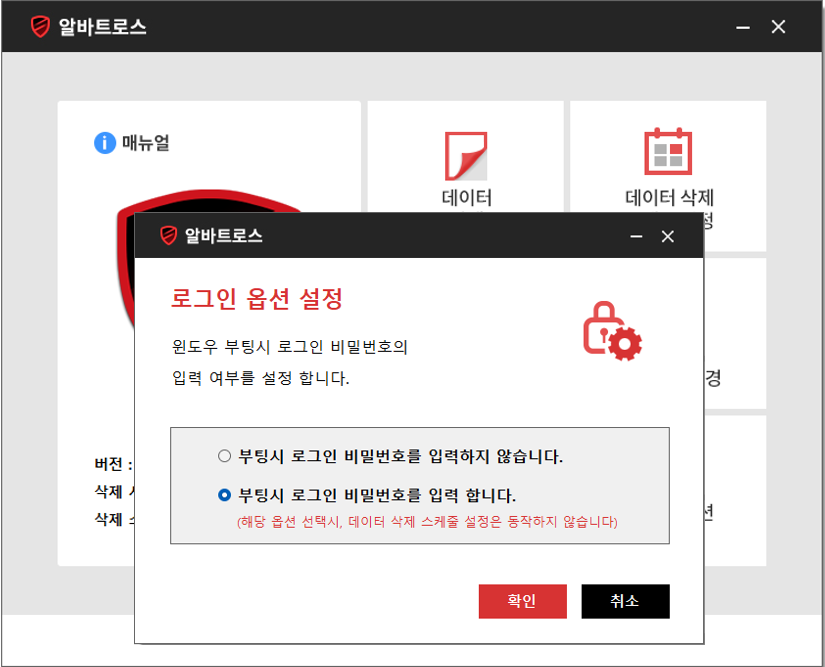Cancel the dialog with the 취소 button

625,601
